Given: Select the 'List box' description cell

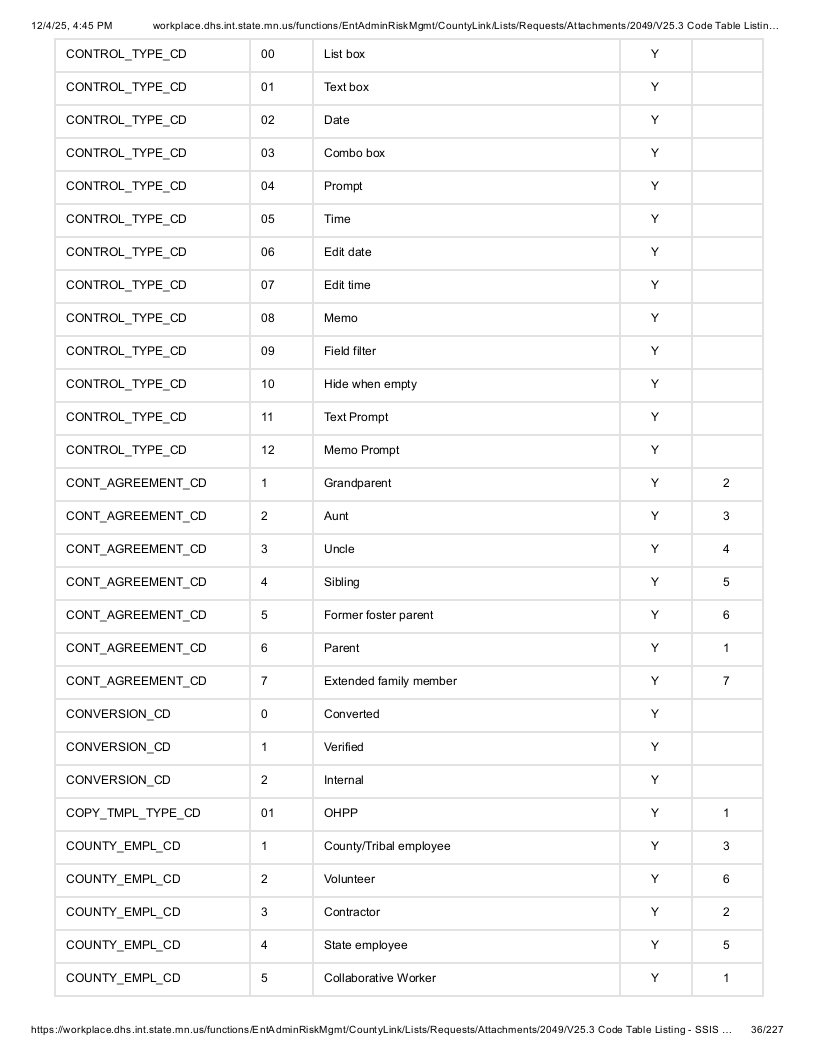Looking at the screenshot, I should click(466, 55).
